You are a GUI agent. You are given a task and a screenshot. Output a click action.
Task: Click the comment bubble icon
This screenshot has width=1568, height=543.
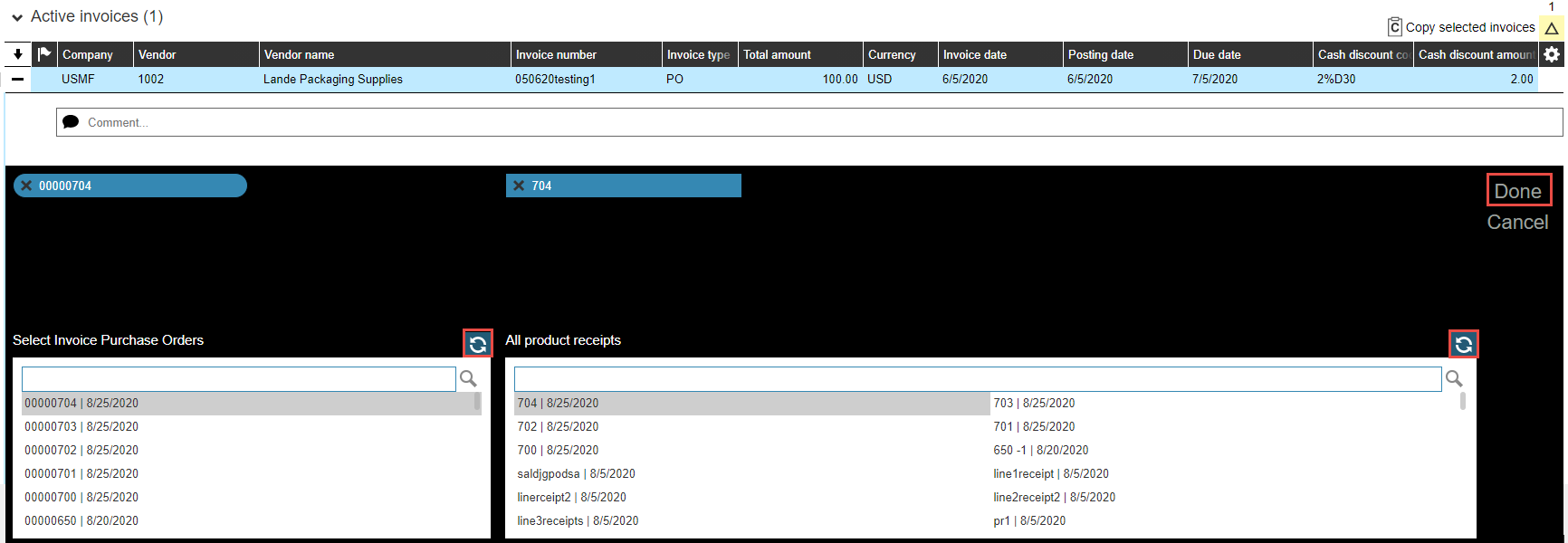pos(71,122)
